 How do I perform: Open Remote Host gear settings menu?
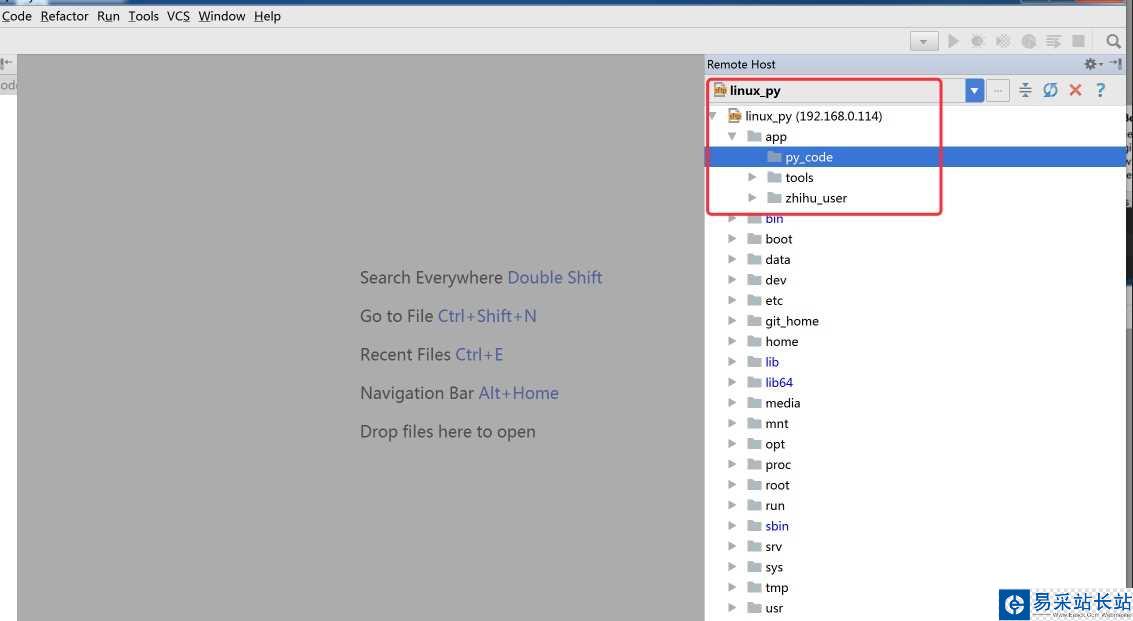click(x=1093, y=64)
